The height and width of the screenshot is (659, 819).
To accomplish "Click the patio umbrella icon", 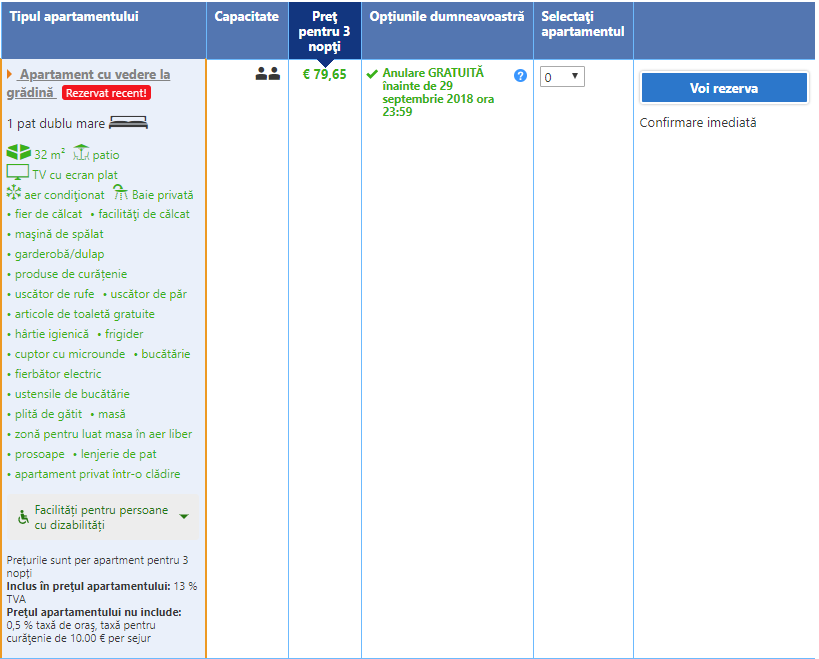I will [81, 153].
